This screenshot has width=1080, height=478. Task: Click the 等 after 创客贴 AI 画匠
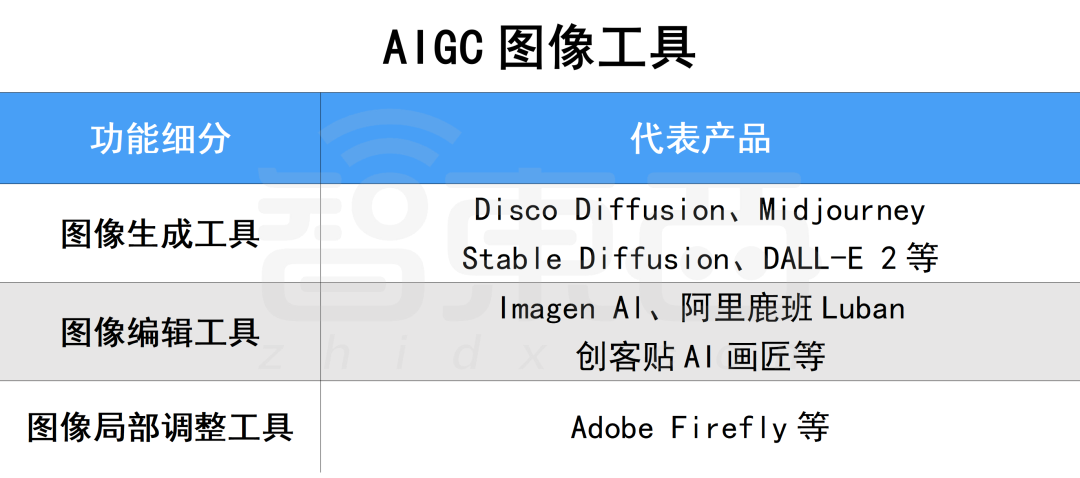[808, 356]
